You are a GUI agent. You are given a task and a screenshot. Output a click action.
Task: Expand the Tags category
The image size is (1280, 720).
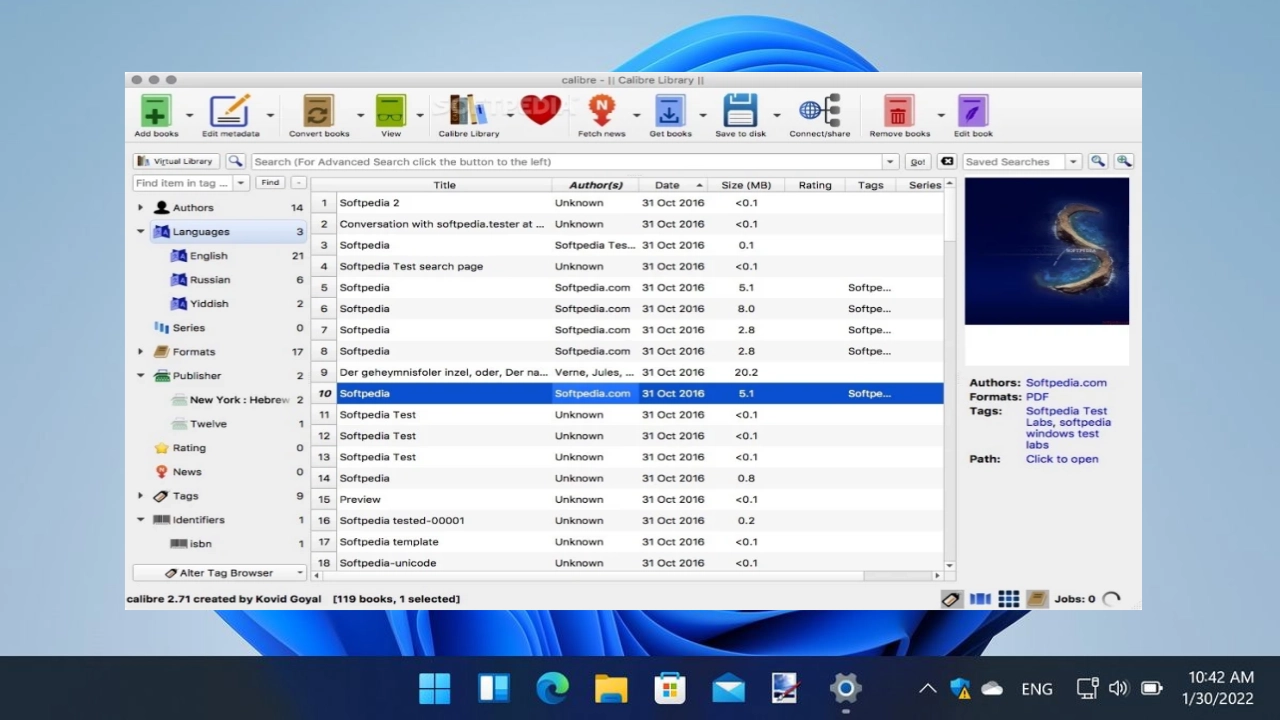coord(141,496)
